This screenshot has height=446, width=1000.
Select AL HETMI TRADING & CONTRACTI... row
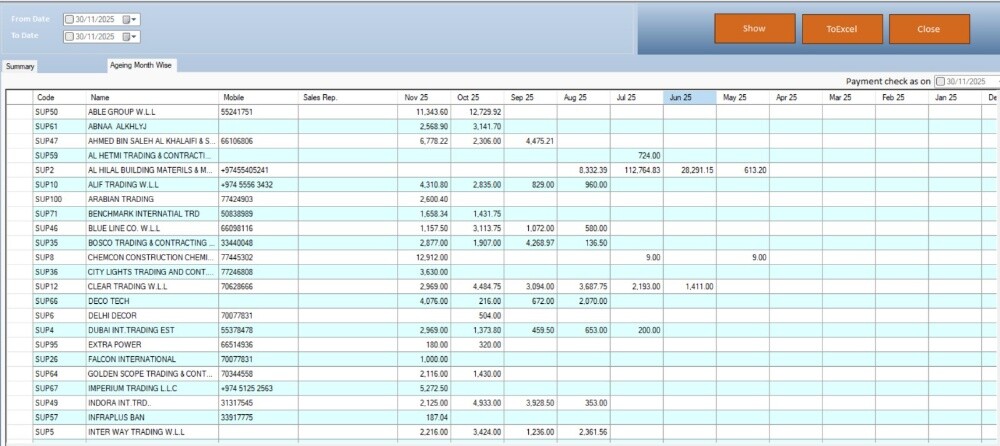click(152, 156)
